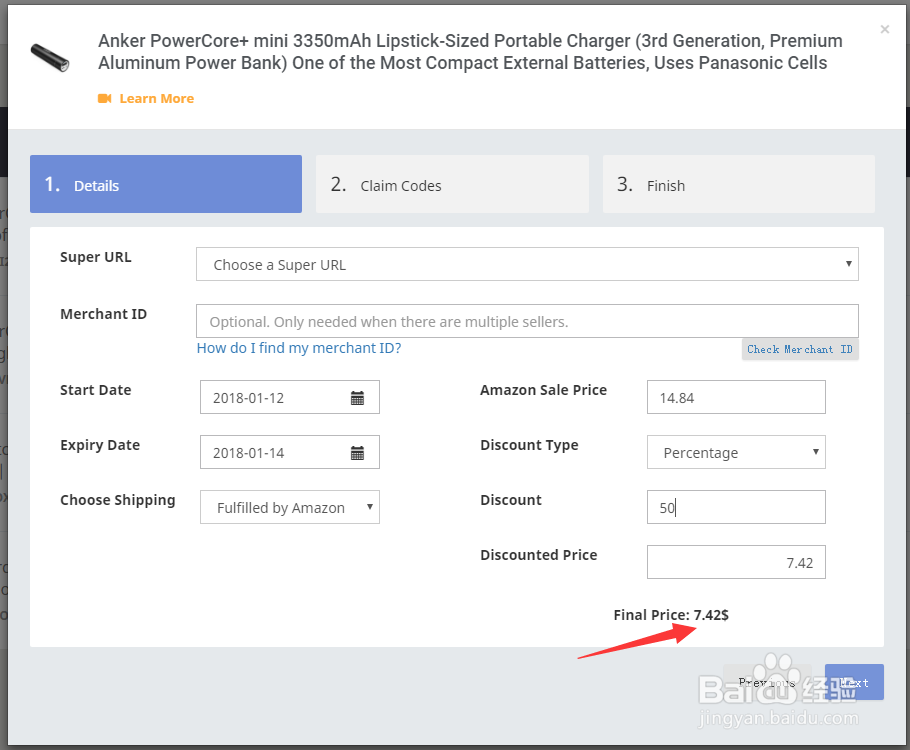The width and height of the screenshot is (910, 750).
Task: Click the Choose Shipping label
Action: click(118, 500)
